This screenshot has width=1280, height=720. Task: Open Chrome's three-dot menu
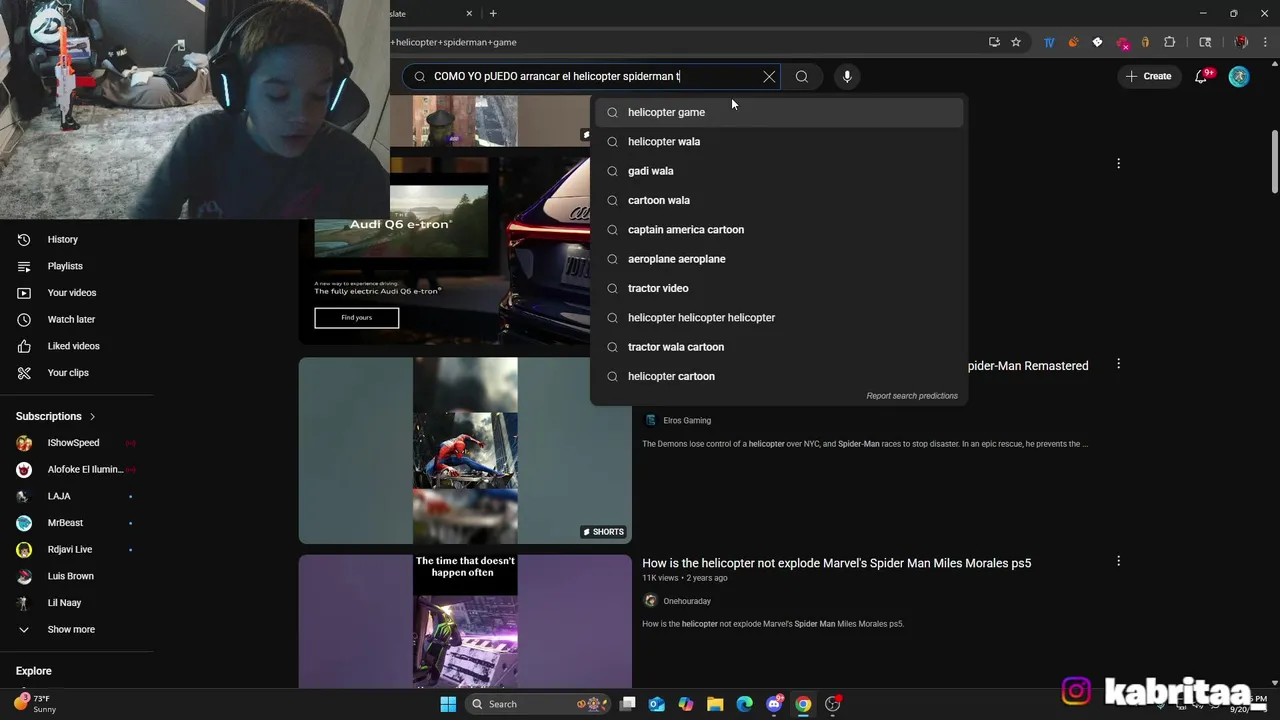(1265, 42)
